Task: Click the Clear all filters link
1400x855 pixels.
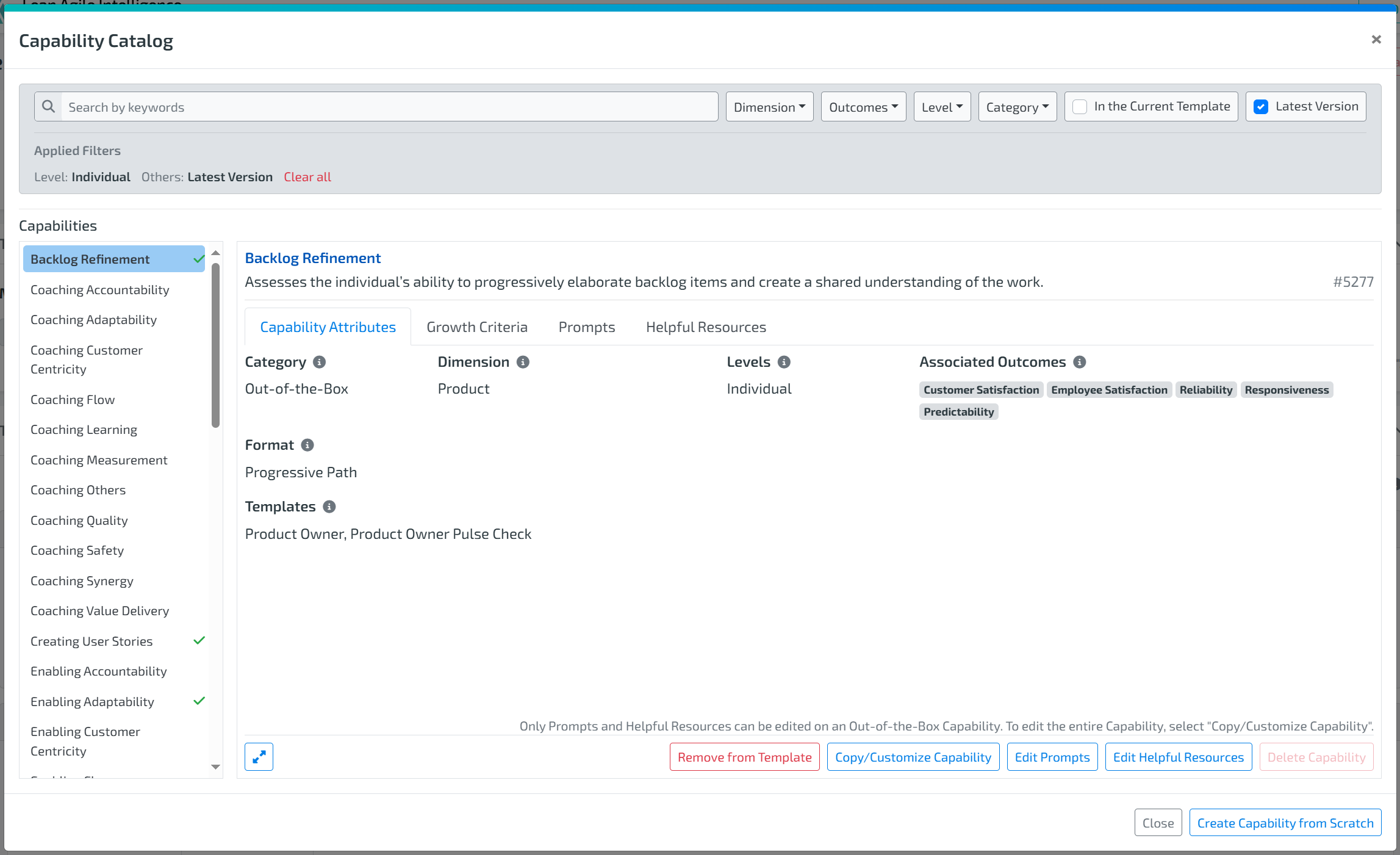Action: pyautogui.click(x=307, y=177)
